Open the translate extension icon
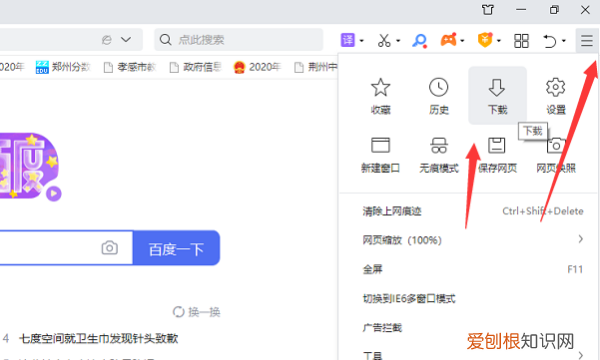 (x=348, y=40)
